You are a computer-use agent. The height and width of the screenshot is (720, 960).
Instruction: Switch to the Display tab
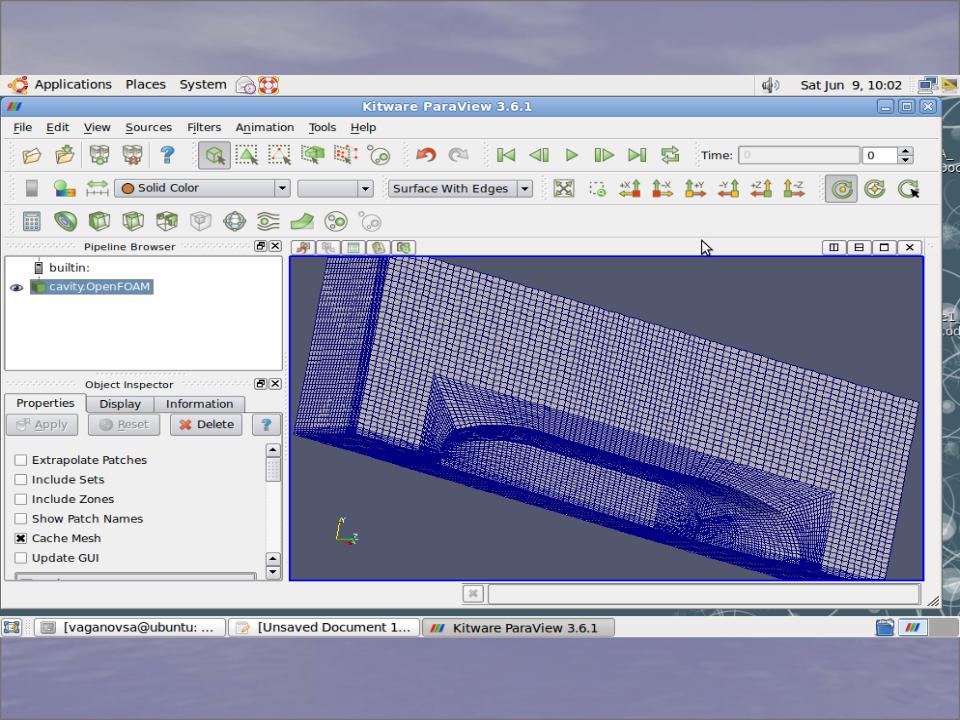point(120,404)
